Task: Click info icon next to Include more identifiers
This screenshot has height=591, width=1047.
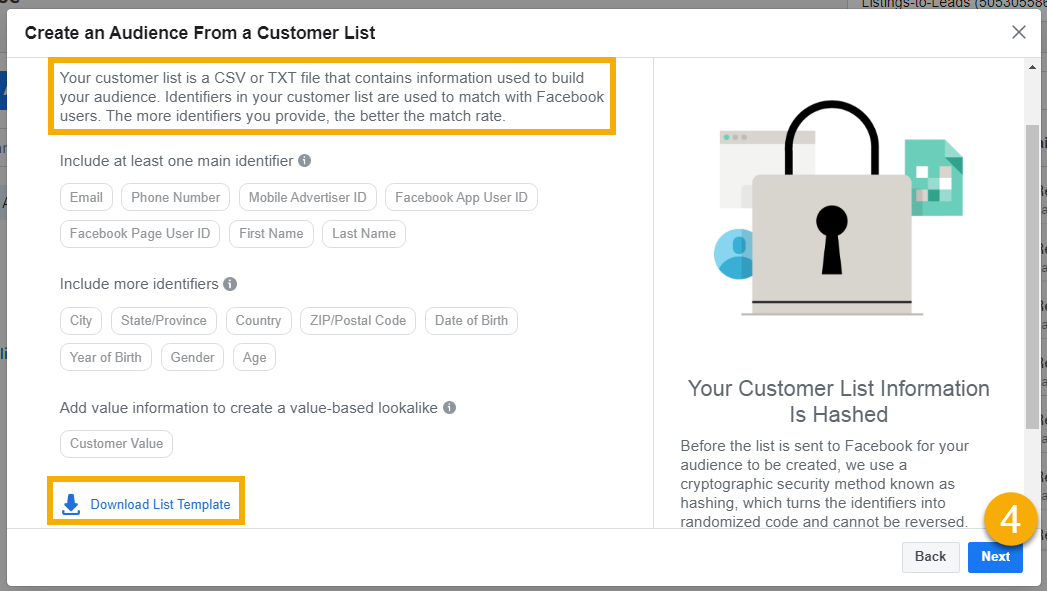Action: [230, 284]
